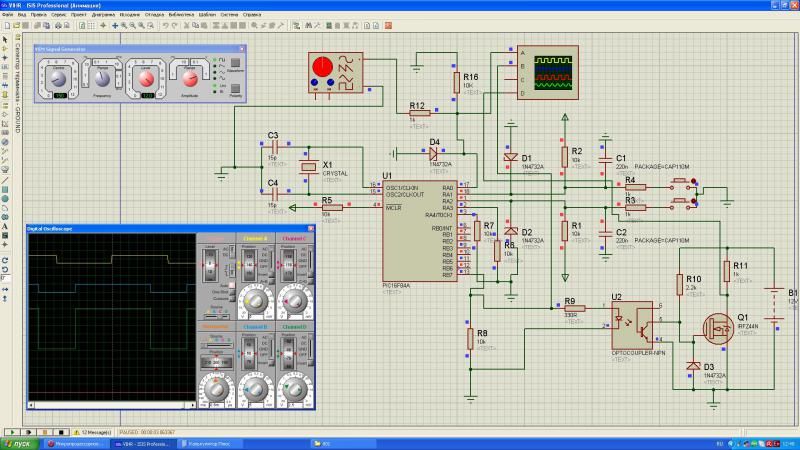
Task: Open the Отладка menu
Action: point(155,16)
